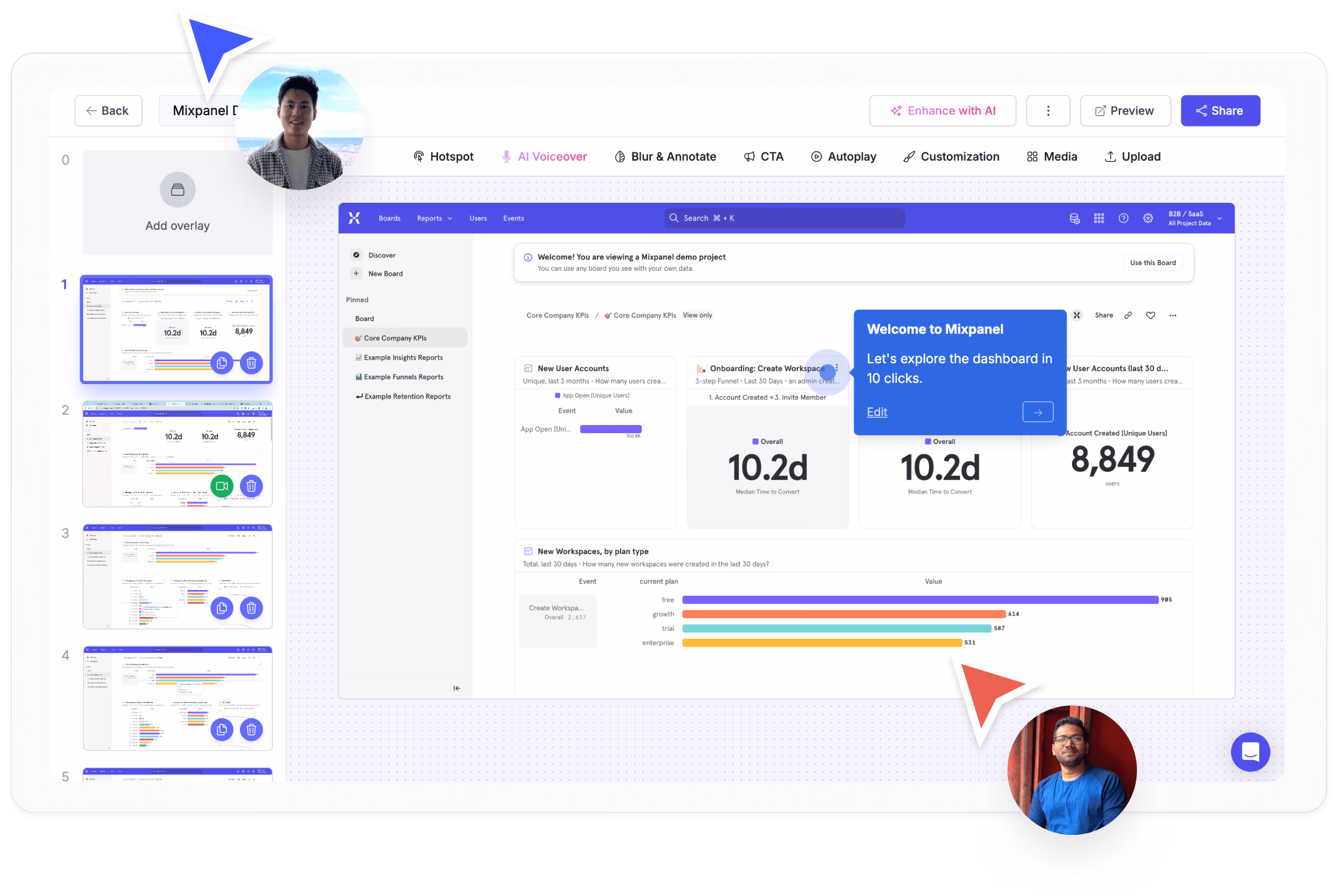Image resolution: width=1338 pixels, height=896 pixels.
Task: Select the Blur & Annotate tool
Action: 665,156
